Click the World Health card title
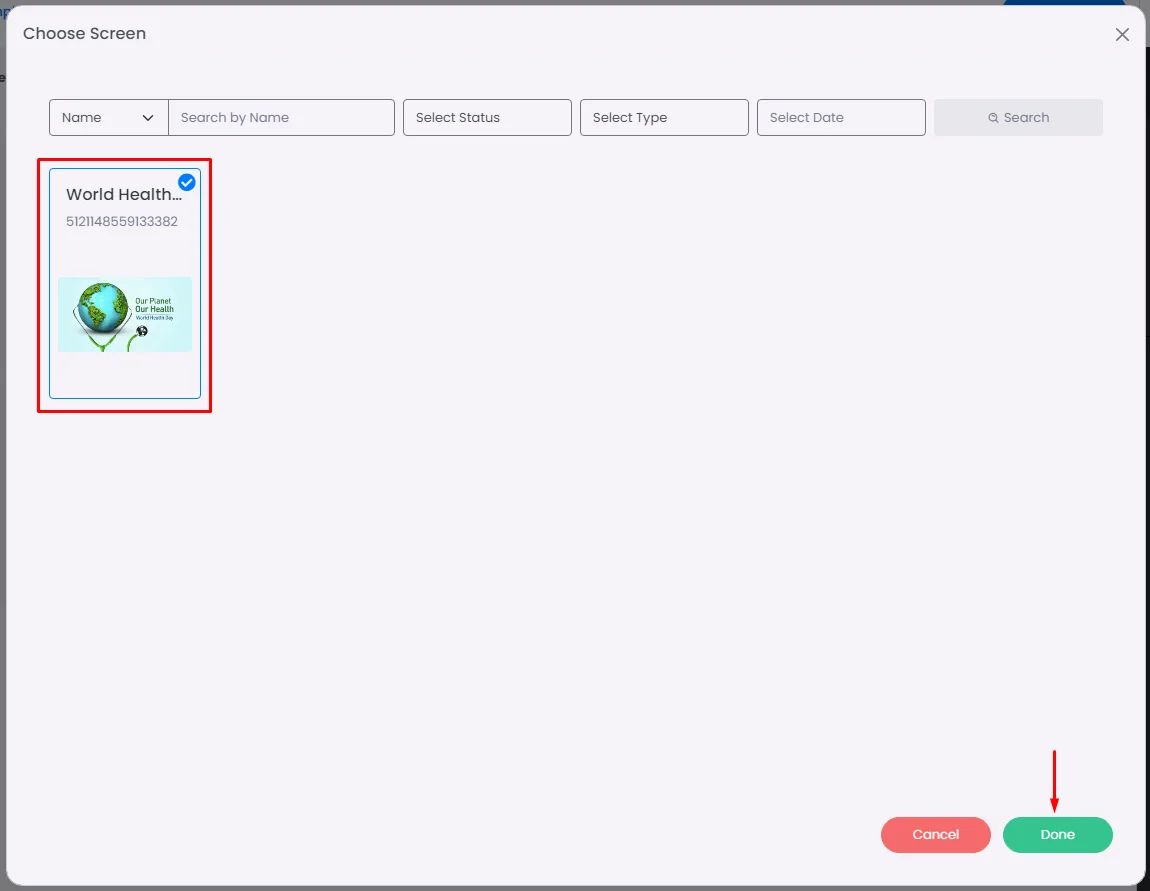 pyautogui.click(x=124, y=194)
